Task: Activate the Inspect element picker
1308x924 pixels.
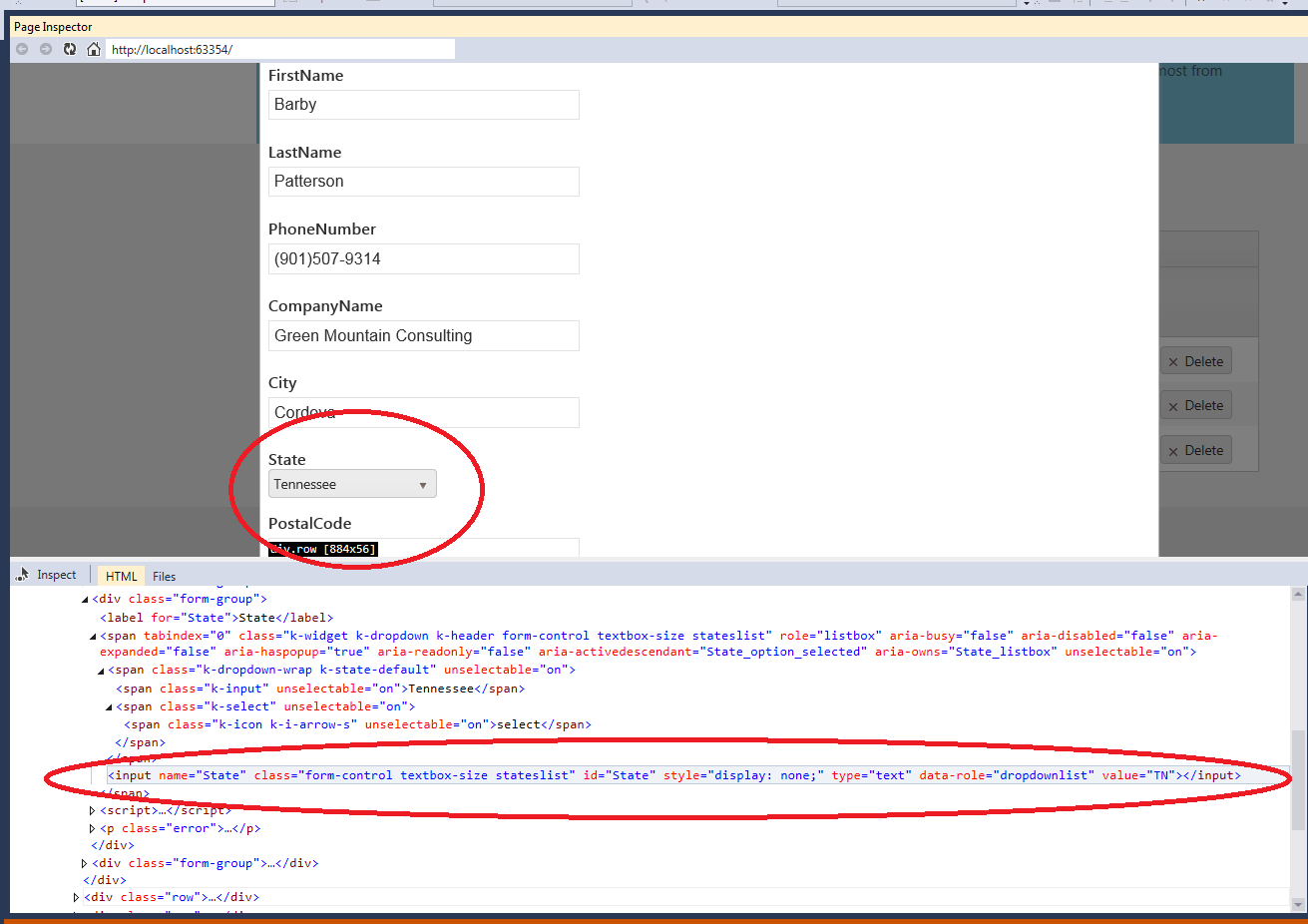Action: (47, 575)
